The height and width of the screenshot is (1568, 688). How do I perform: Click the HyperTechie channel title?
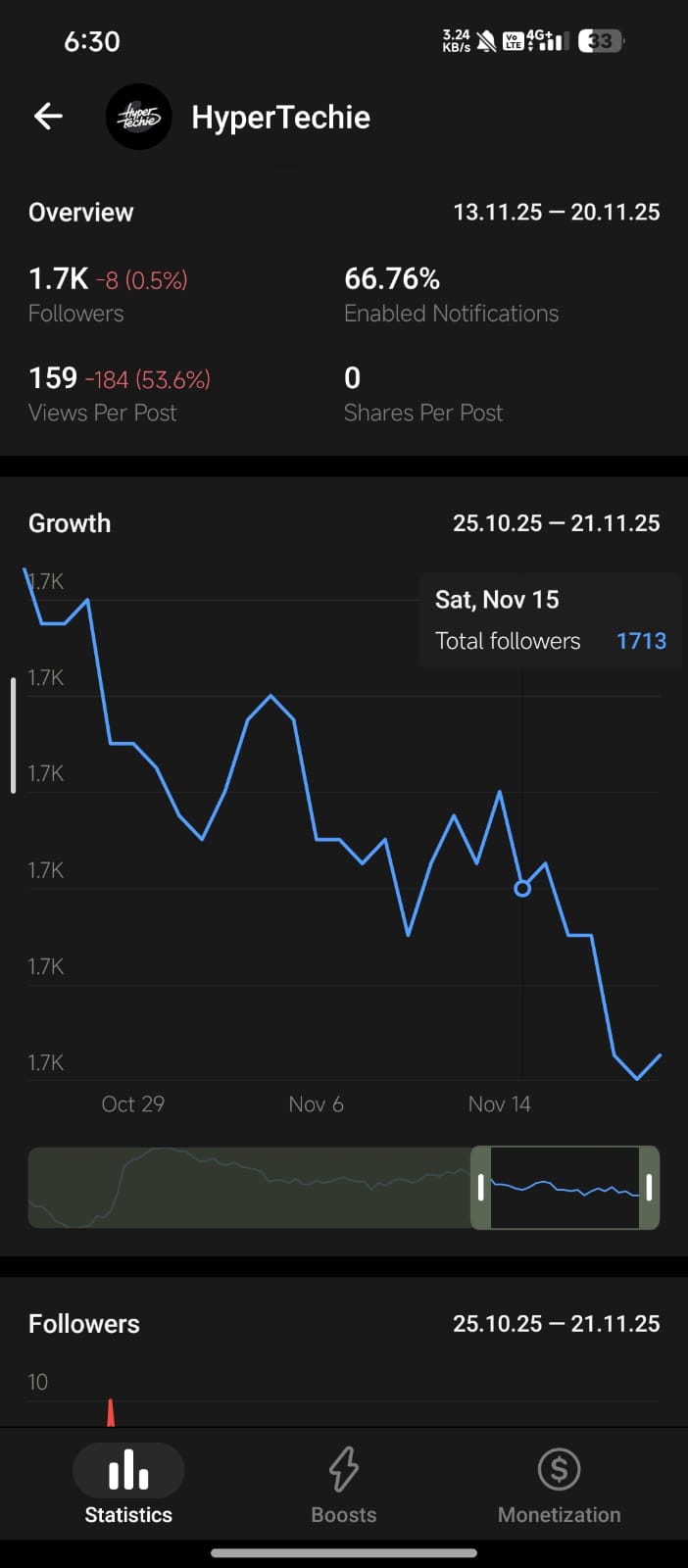(x=280, y=118)
